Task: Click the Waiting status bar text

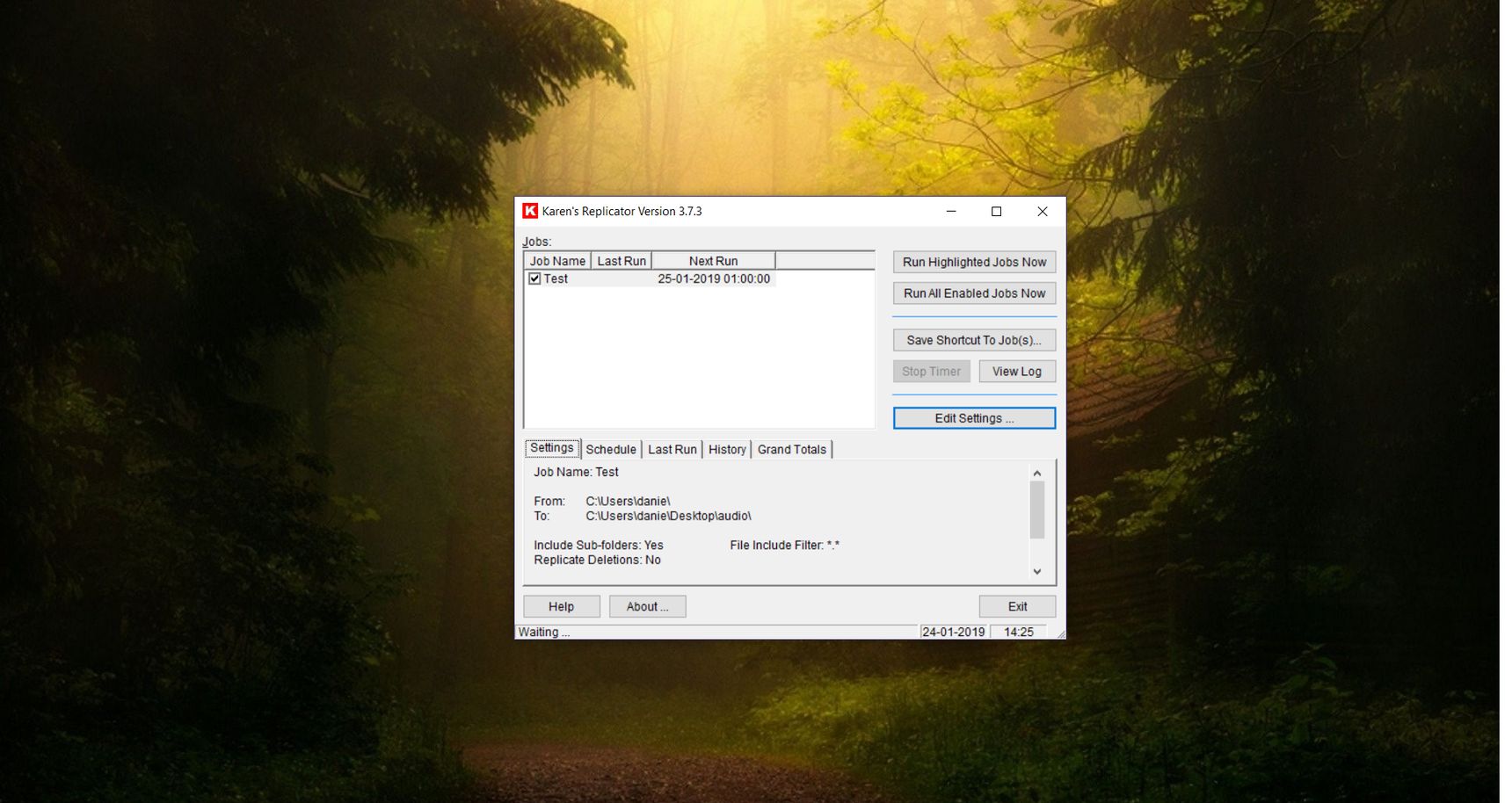Action: pos(544,633)
